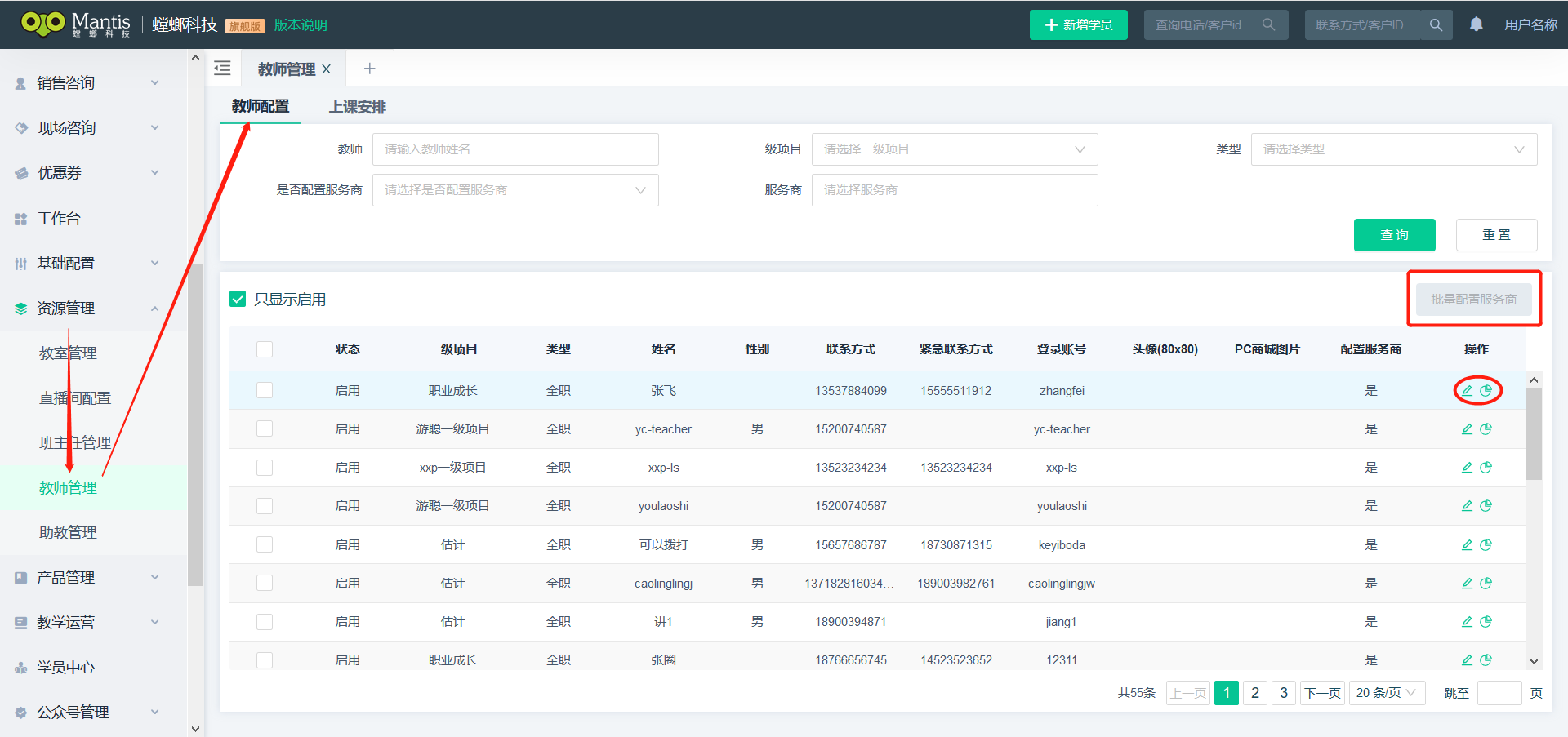
Task: Click the search icon beside 联系方式/客户ID
Action: [x=1436, y=25]
